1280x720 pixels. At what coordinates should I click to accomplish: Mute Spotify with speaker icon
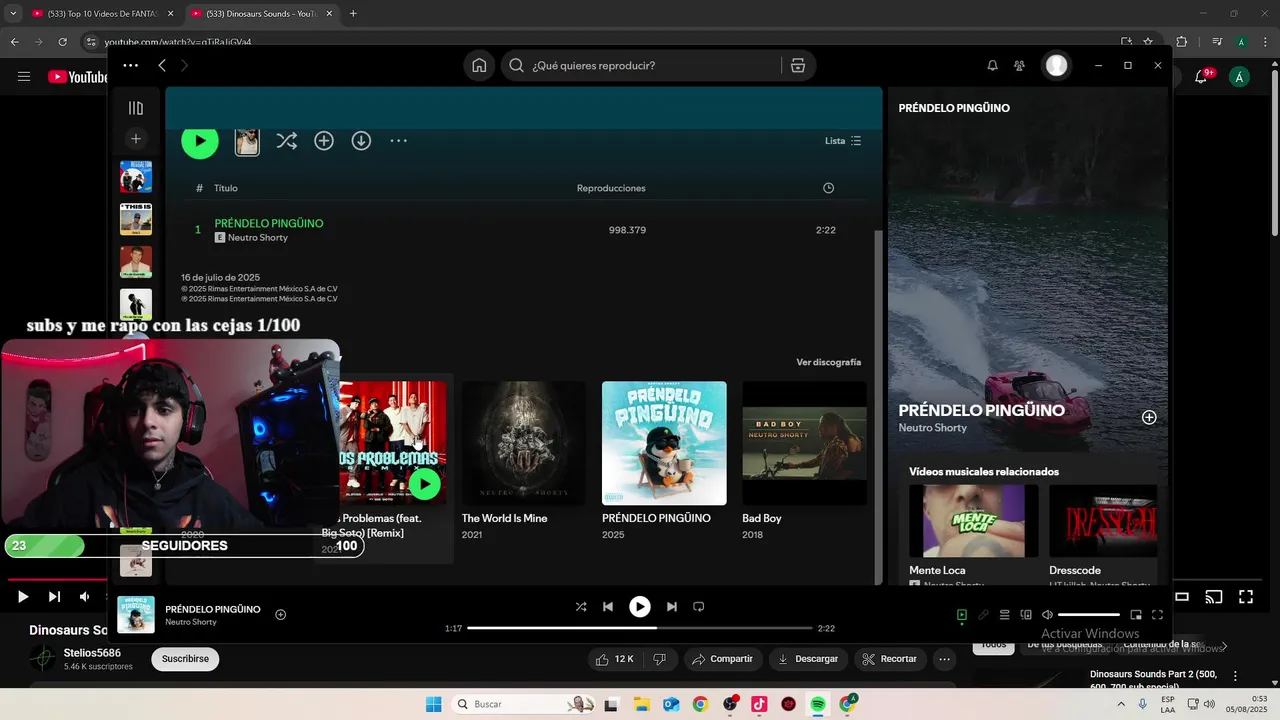[x=1047, y=615]
